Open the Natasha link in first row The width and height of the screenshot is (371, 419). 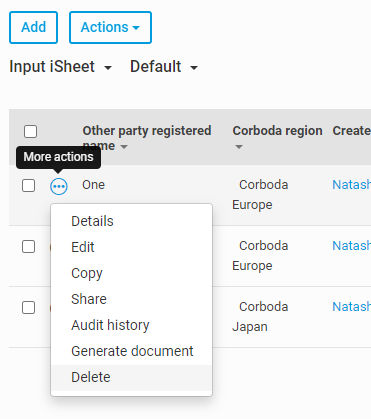pos(351,184)
